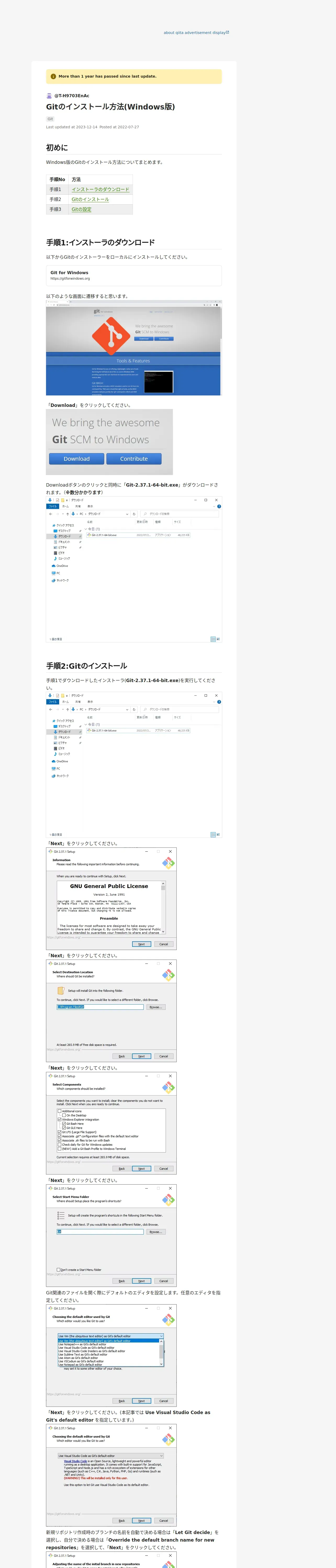This screenshot has width=336, height=1568.
Task: Open the 'about qiita advertisement display' link
Action: pyautogui.click(x=196, y=33)
